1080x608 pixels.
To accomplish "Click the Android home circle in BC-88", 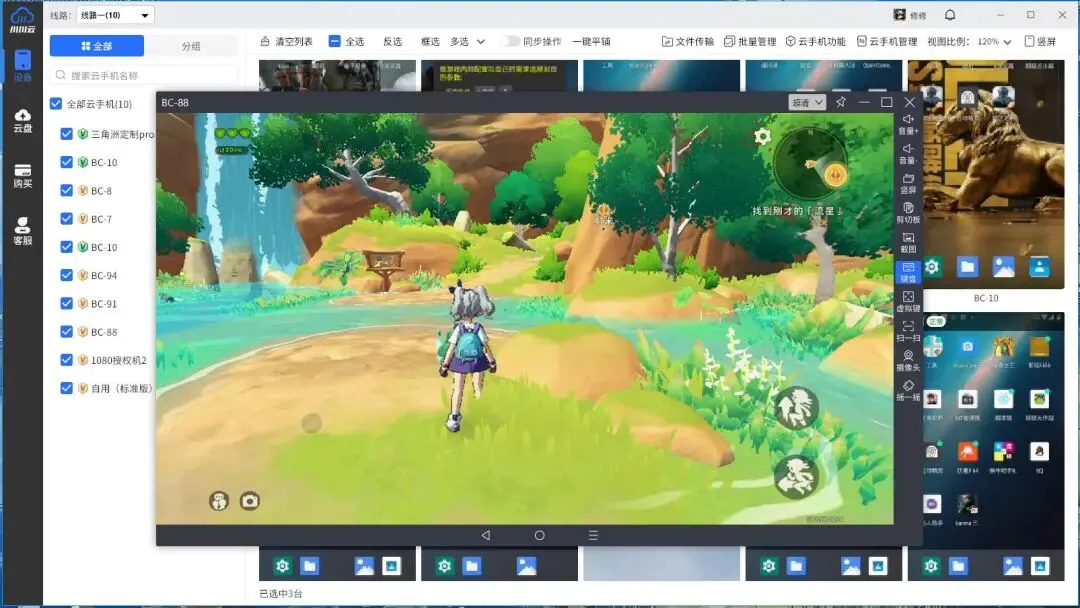I will (539, 535).
